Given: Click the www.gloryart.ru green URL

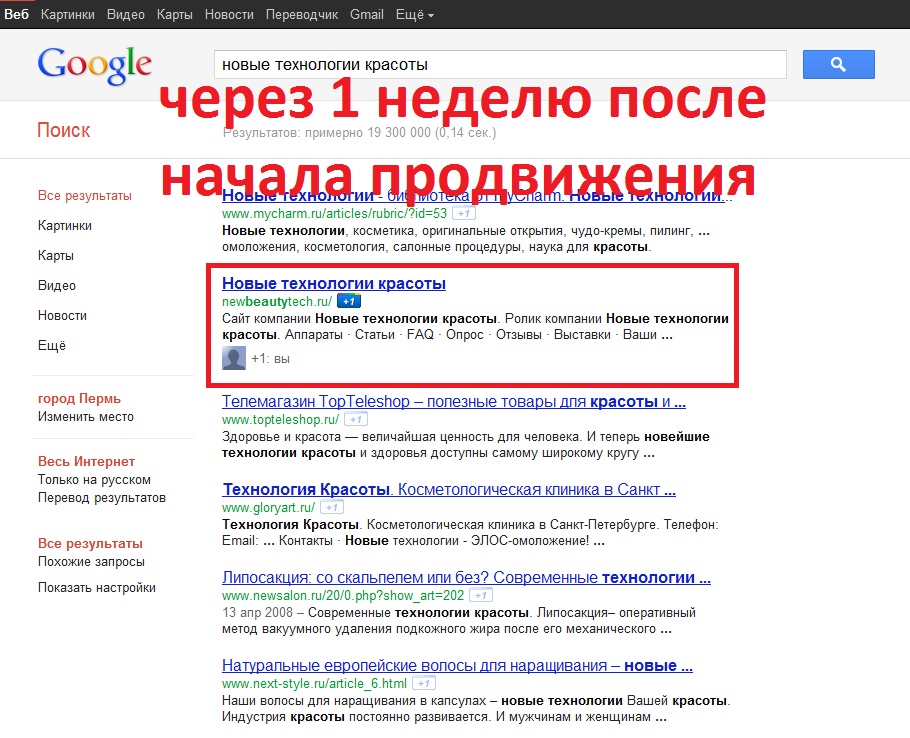Looking at the screenshot, I should pos(269,507).
